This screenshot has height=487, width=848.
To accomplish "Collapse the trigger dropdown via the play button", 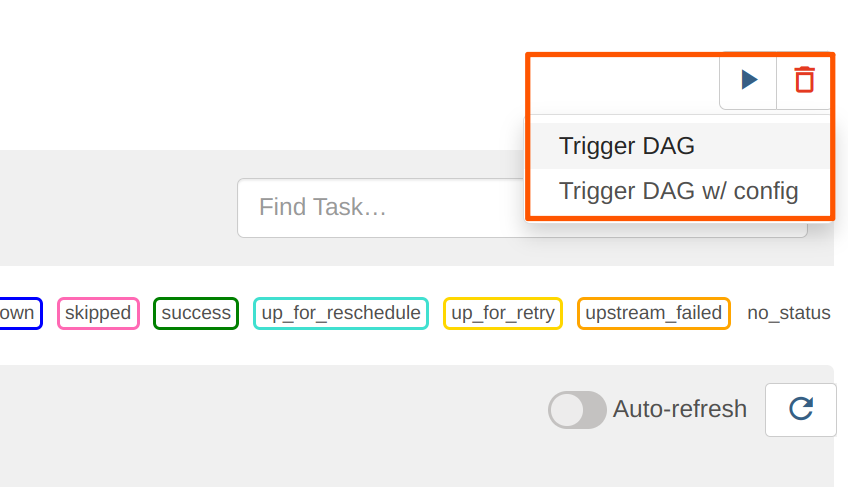I will point(749,80).
